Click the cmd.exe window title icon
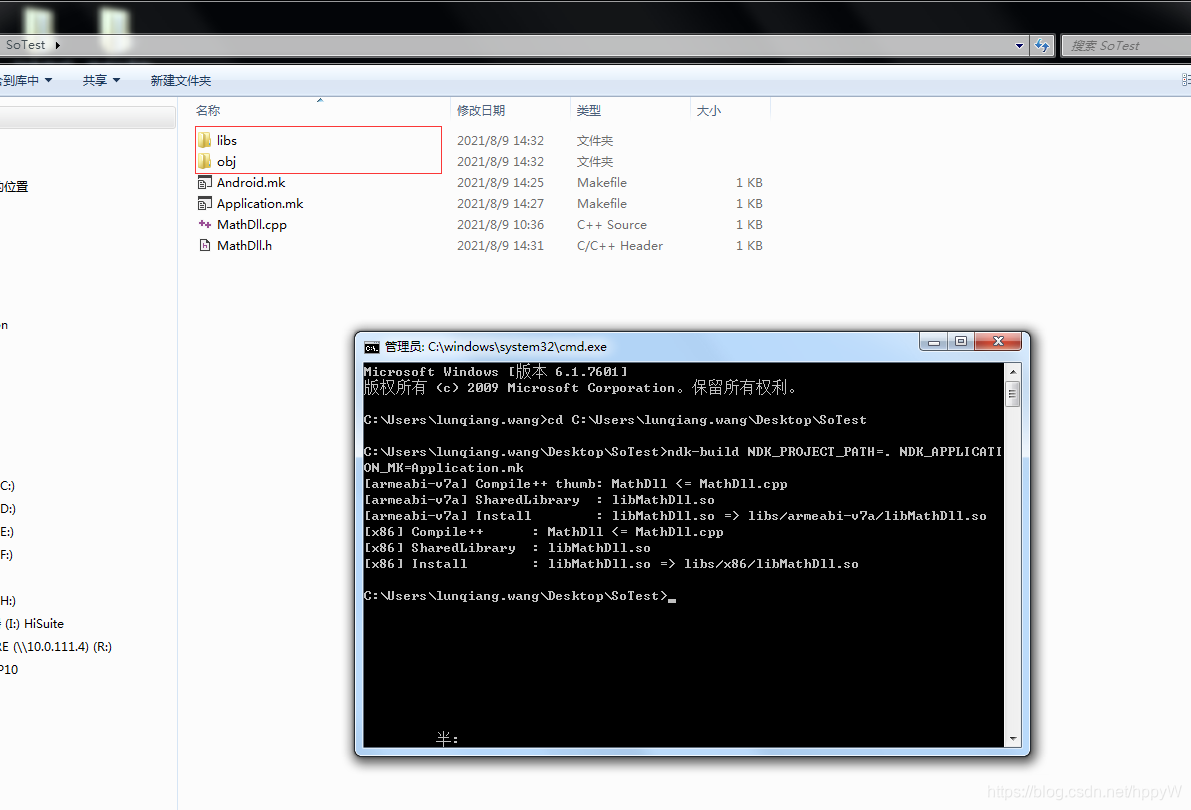Screen dimensions: 1191x810 (x=371, y=347)
